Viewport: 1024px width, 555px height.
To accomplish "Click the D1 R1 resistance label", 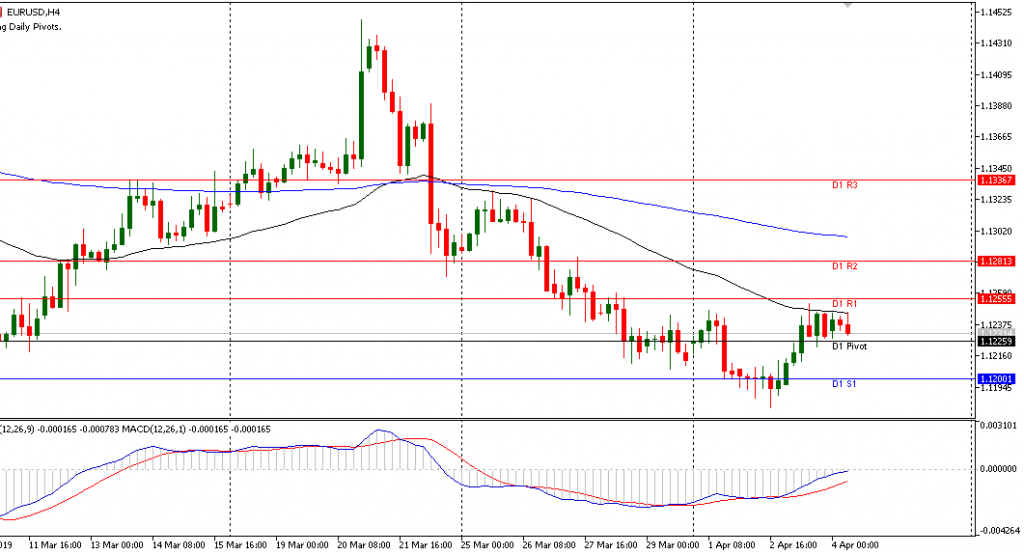I will click(845, 303).
